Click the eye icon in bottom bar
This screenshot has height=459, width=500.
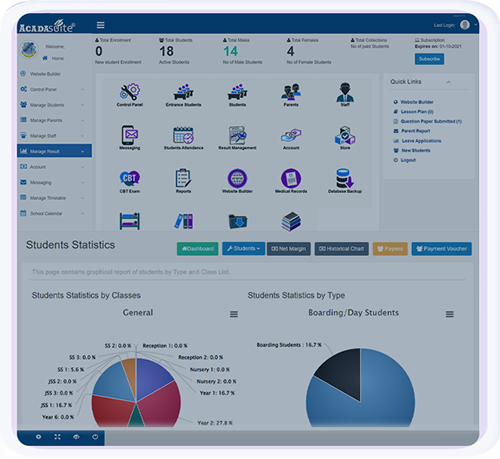coord(76,437)
